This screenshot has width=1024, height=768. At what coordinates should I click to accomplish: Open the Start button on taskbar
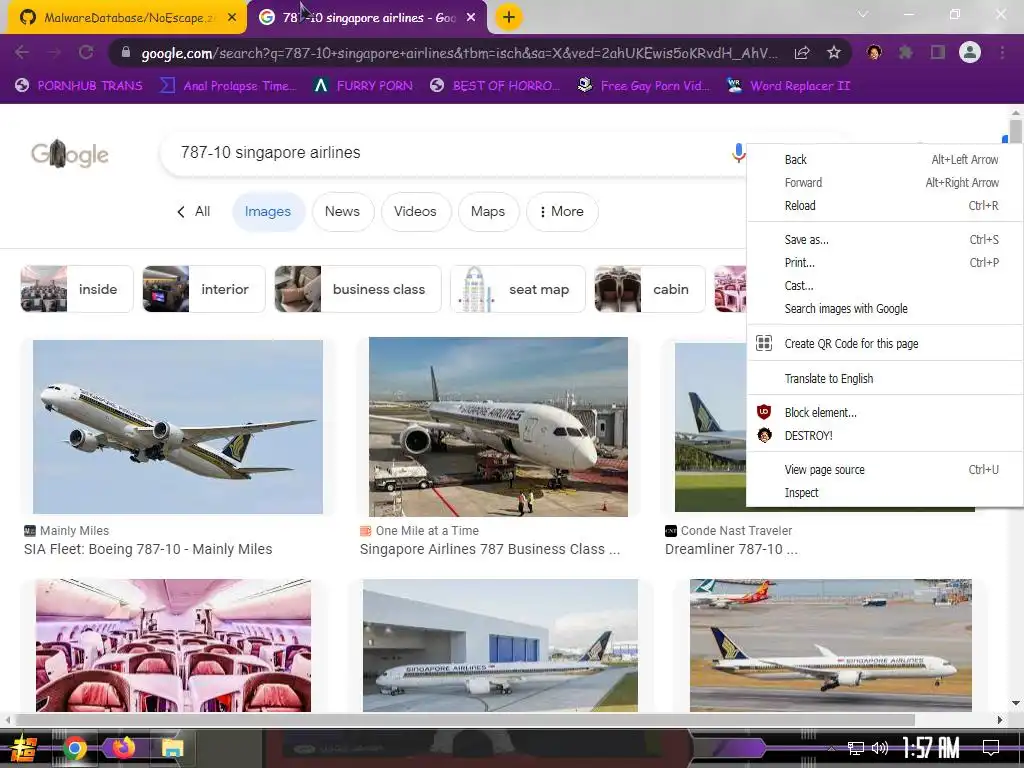pyautogui.click(x=24, y=748)
